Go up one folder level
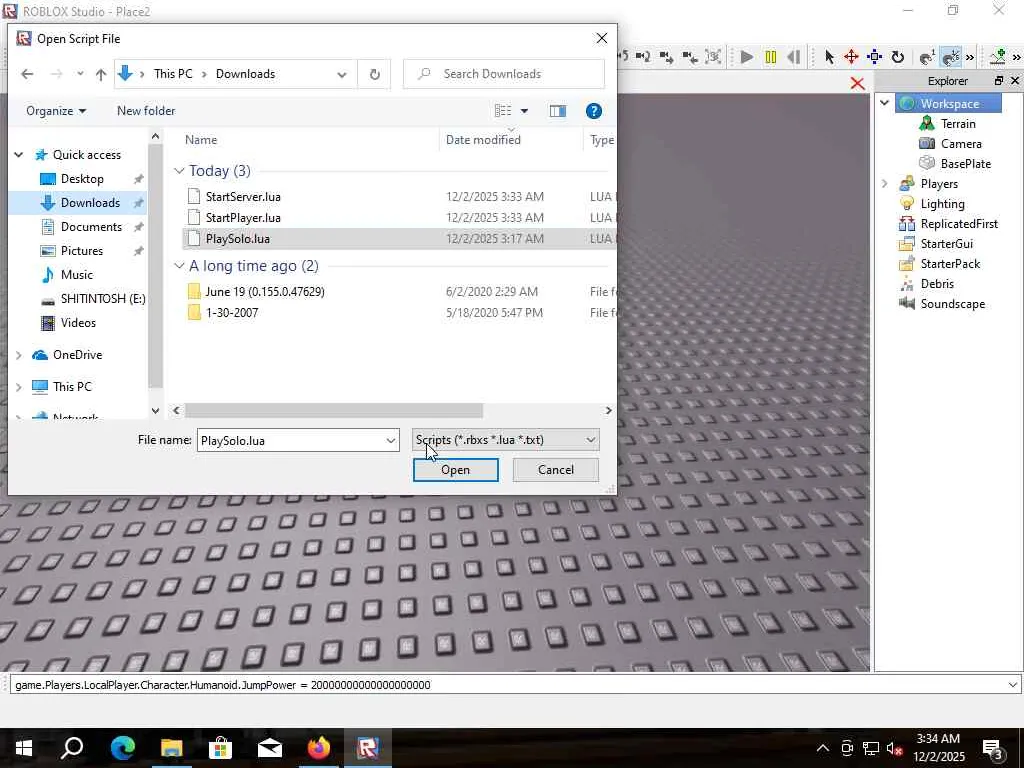The height and width of the screenshot is (768, 1024). [x=101, y=74]
